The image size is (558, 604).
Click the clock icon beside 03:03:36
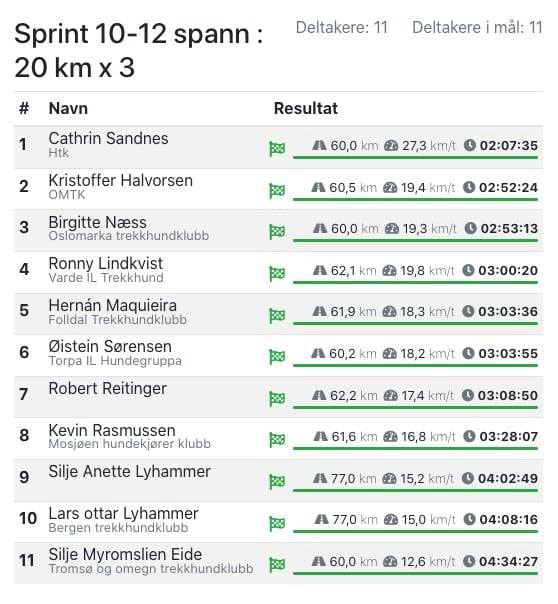tap(468, 311)
